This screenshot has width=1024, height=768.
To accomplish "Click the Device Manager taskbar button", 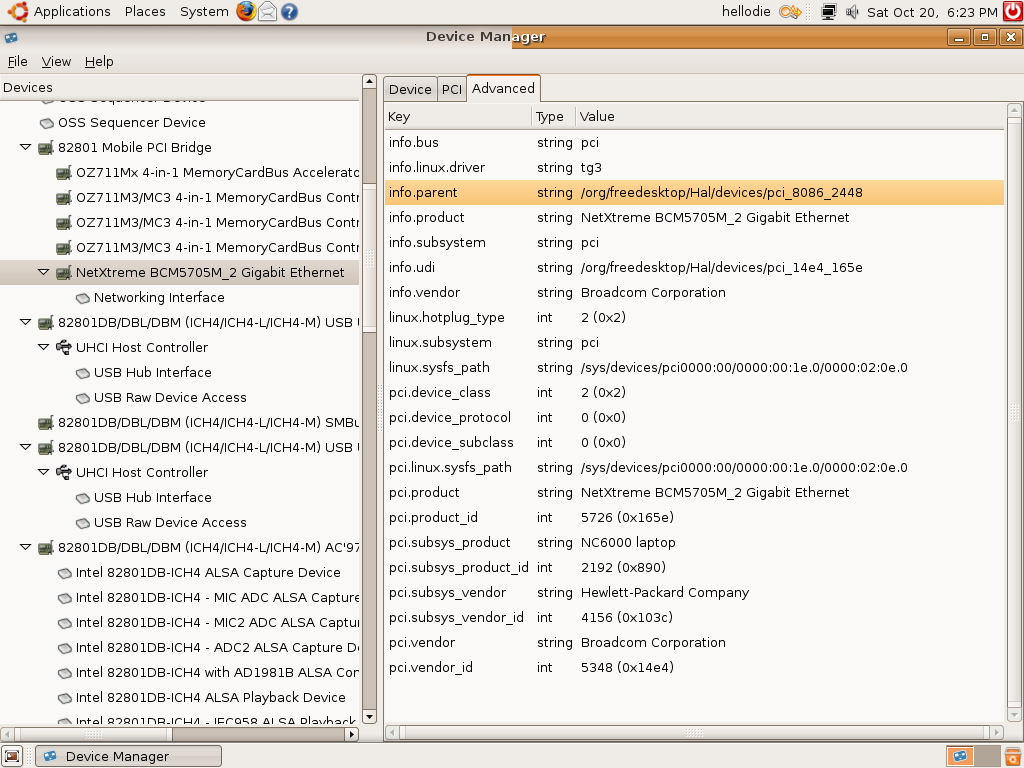I will pos(117,756).
